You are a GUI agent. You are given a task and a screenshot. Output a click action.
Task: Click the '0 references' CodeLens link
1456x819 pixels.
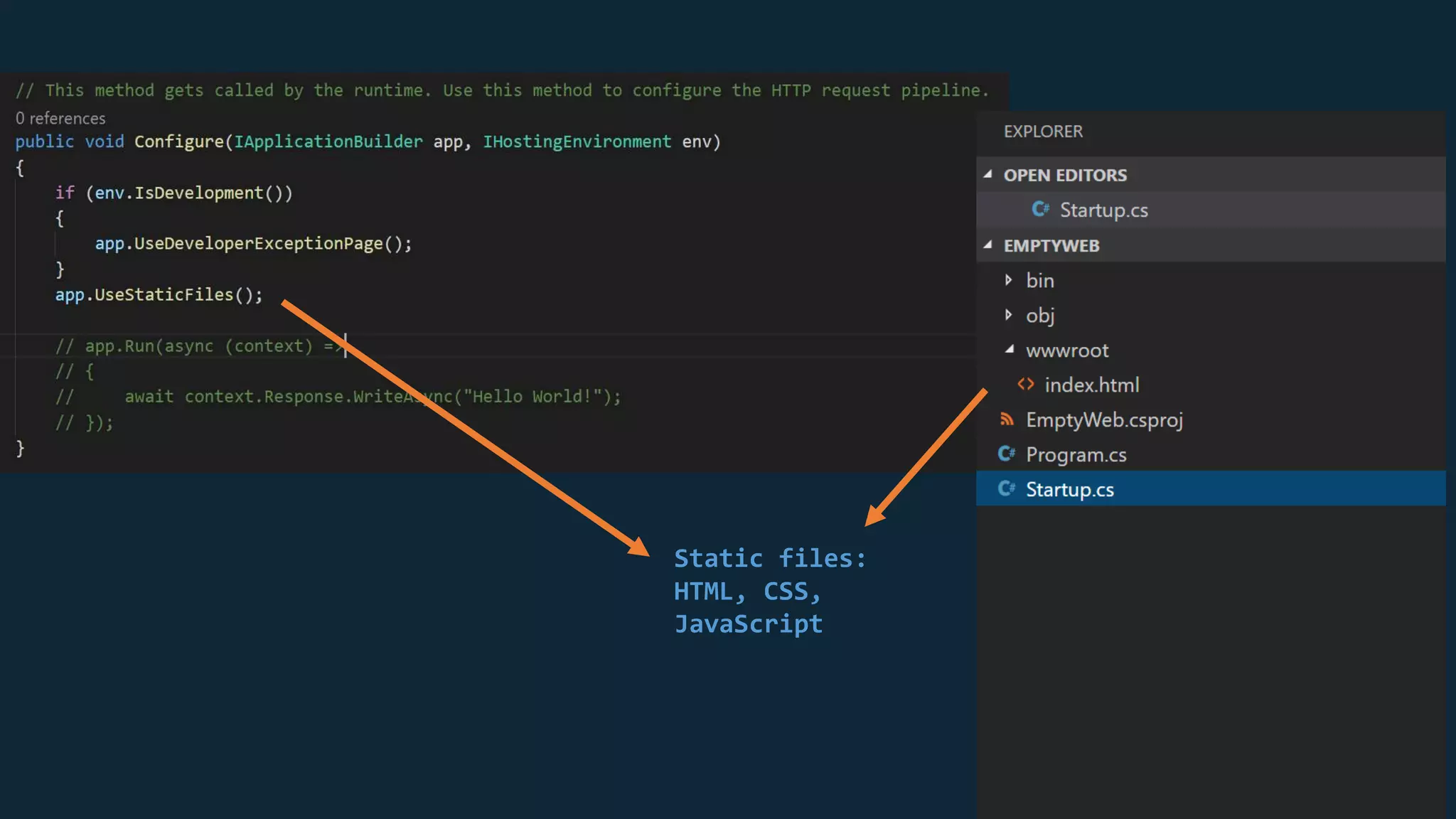(60, 118)
